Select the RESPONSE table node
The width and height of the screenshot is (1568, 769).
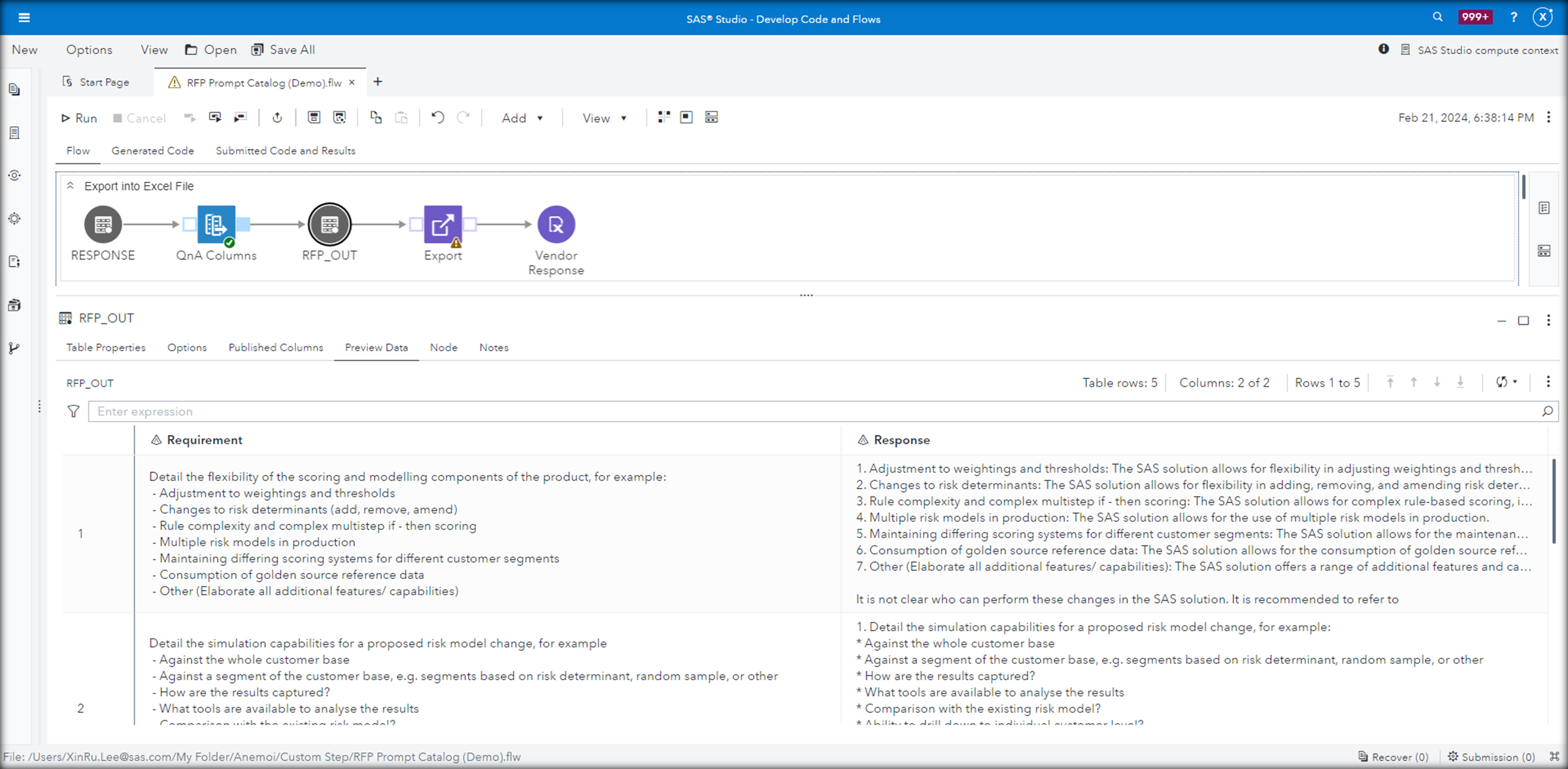pyautogui.click(x=103, y=224)
